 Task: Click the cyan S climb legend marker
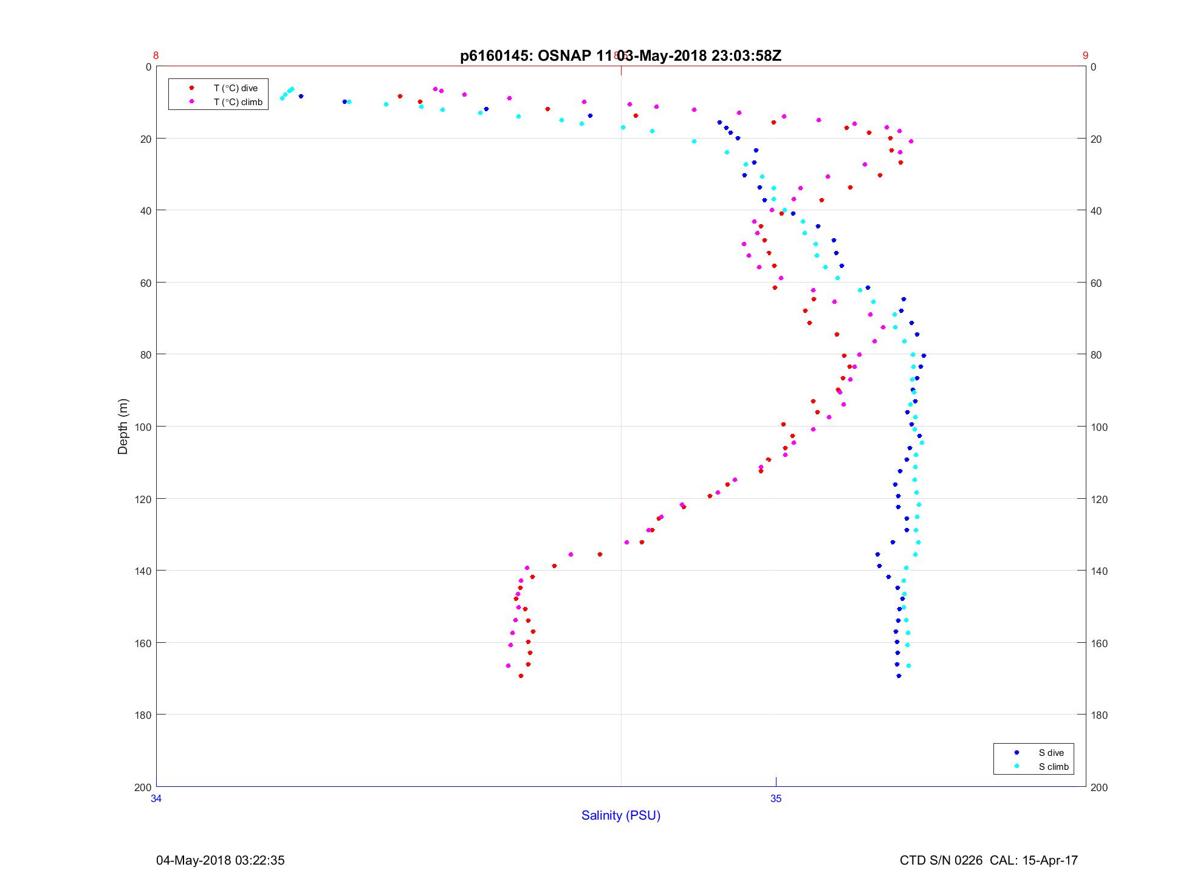pyautogui.click(x=1017, y=767)
